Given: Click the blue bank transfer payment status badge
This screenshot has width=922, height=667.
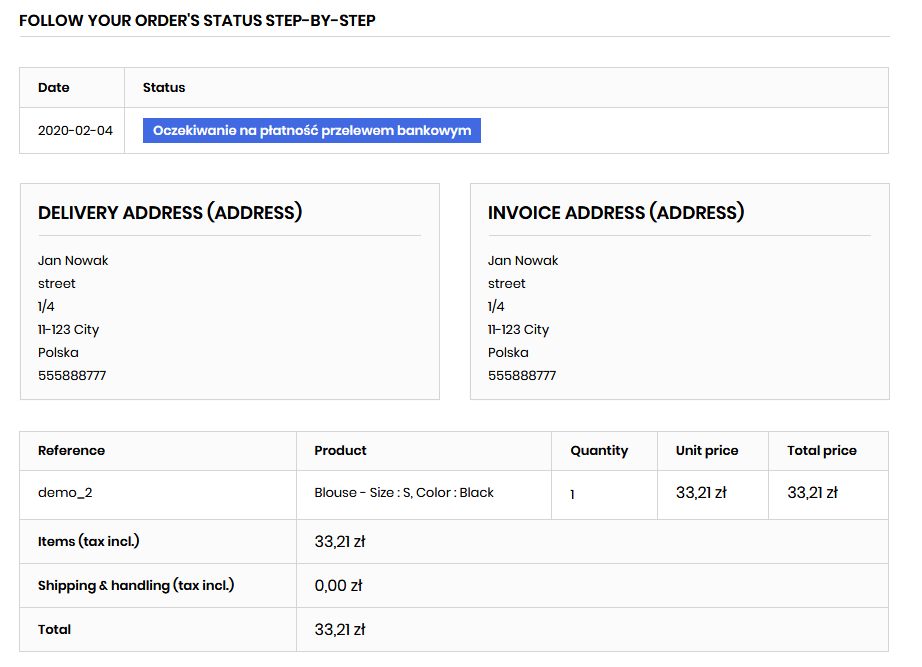Looking at the screenshot, I should [x=311, y=131].
